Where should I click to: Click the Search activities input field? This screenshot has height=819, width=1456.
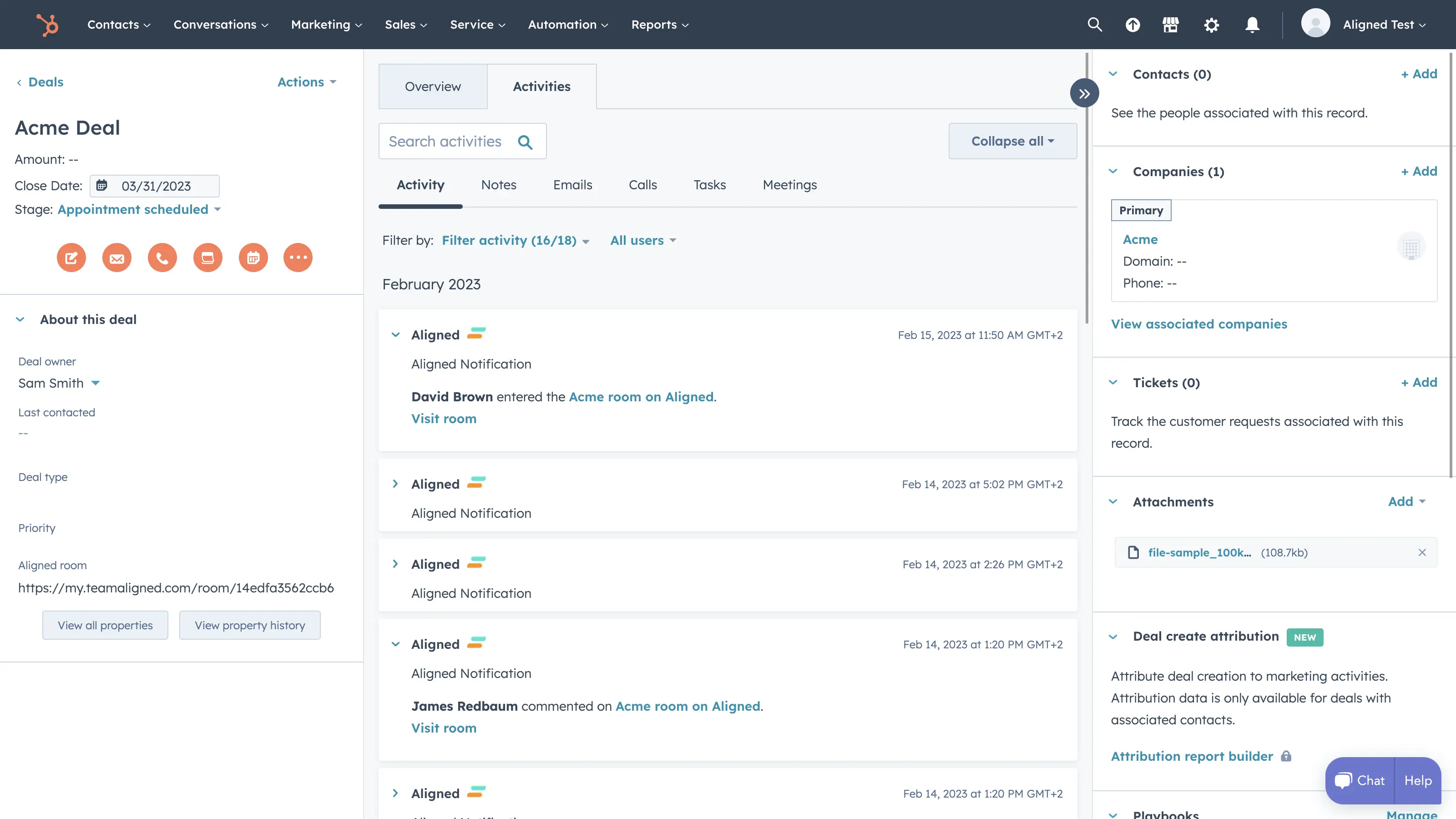pos(446,142)
